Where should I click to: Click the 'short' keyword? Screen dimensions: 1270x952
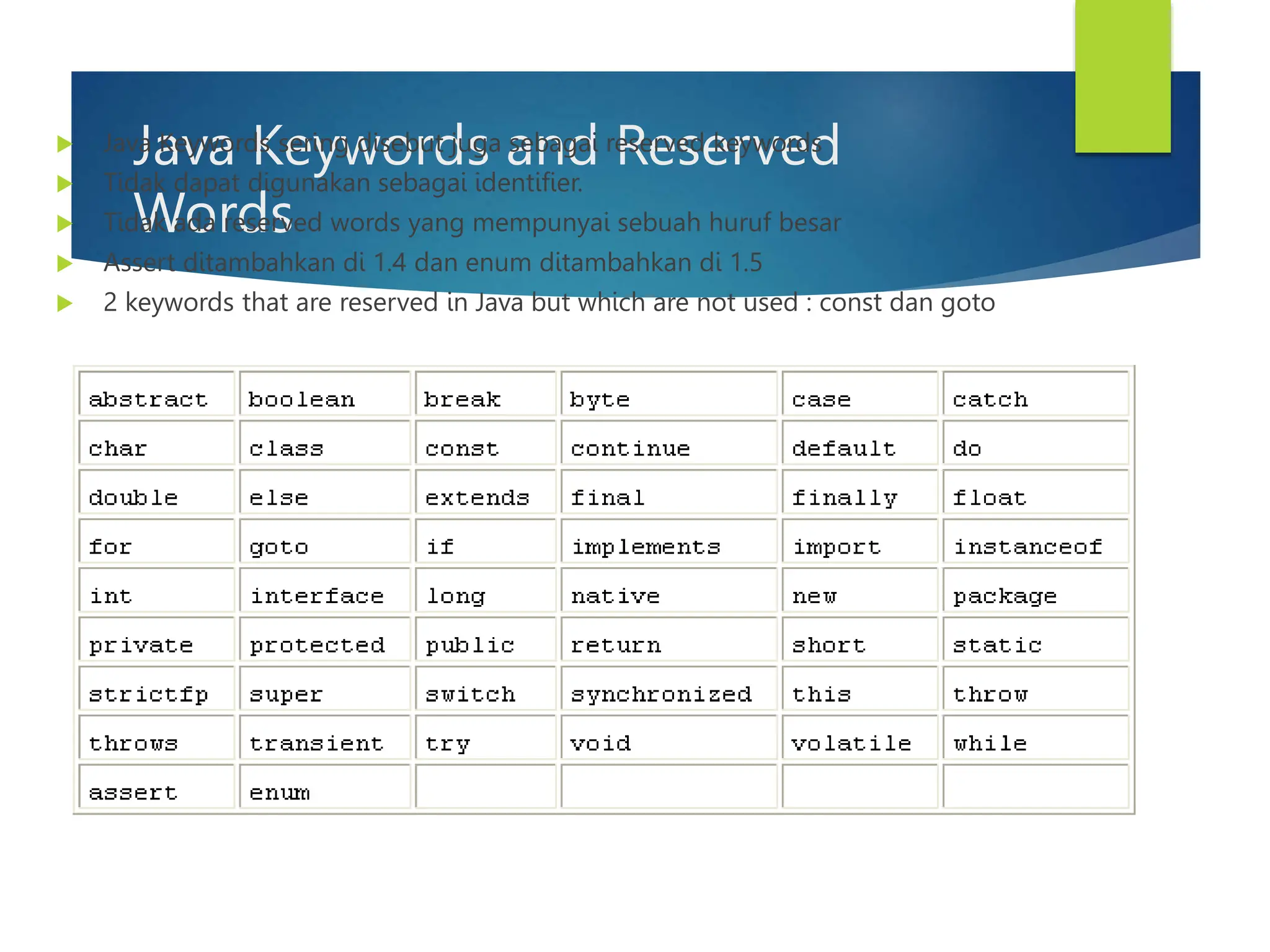tap(828, 645)
